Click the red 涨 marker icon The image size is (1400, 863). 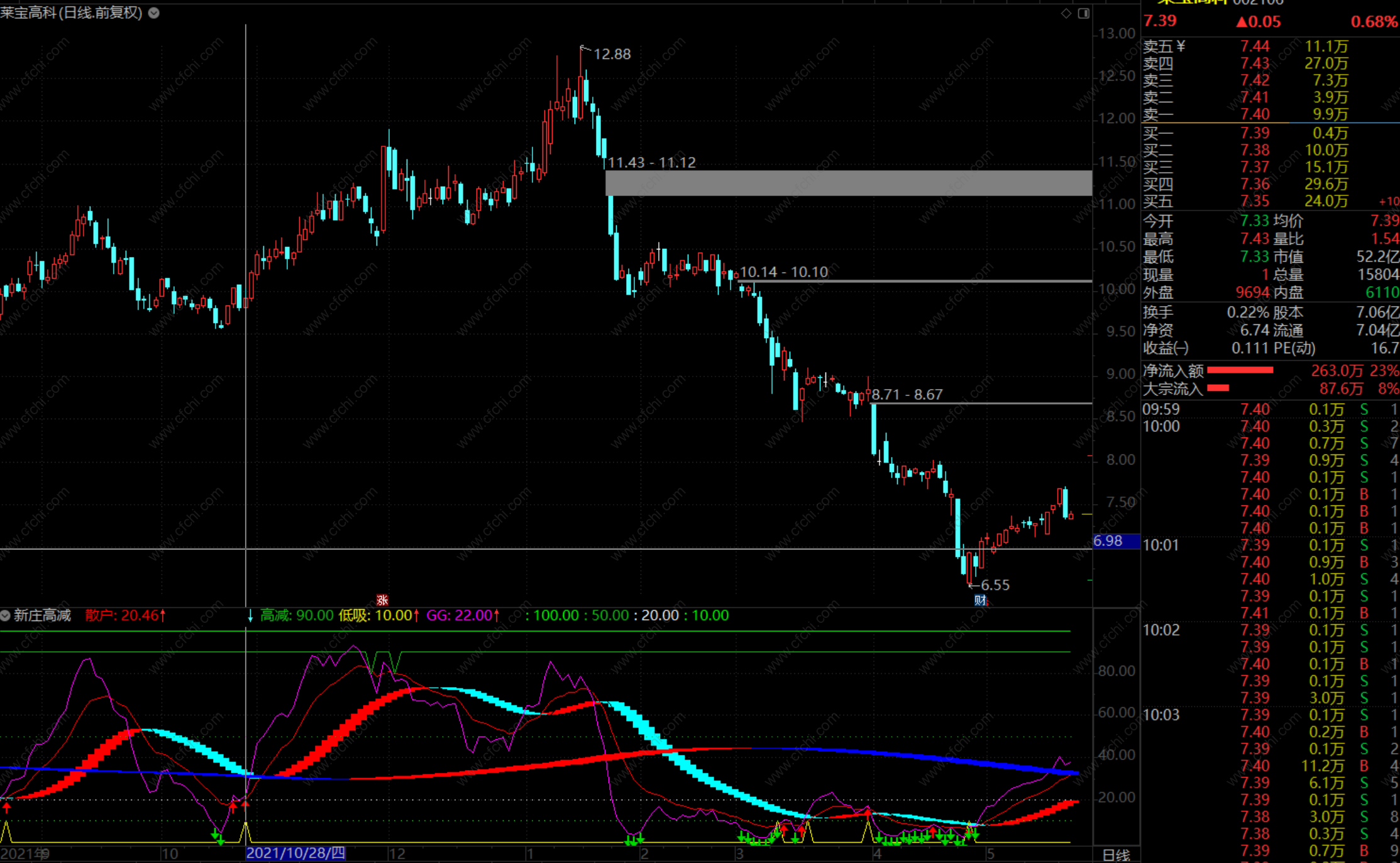point(382,600)
